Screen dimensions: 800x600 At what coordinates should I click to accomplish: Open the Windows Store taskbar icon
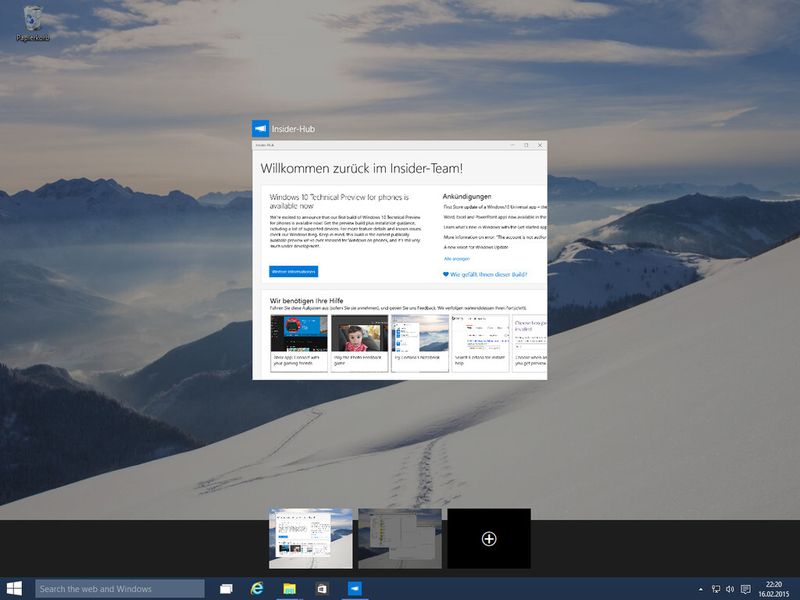point(322,589)
